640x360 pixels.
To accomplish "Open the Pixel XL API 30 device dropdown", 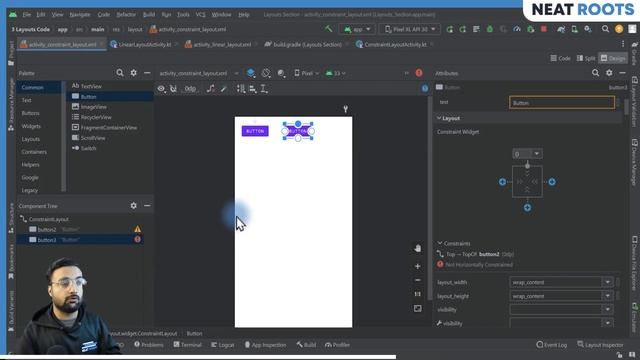I will click(410, 29).
